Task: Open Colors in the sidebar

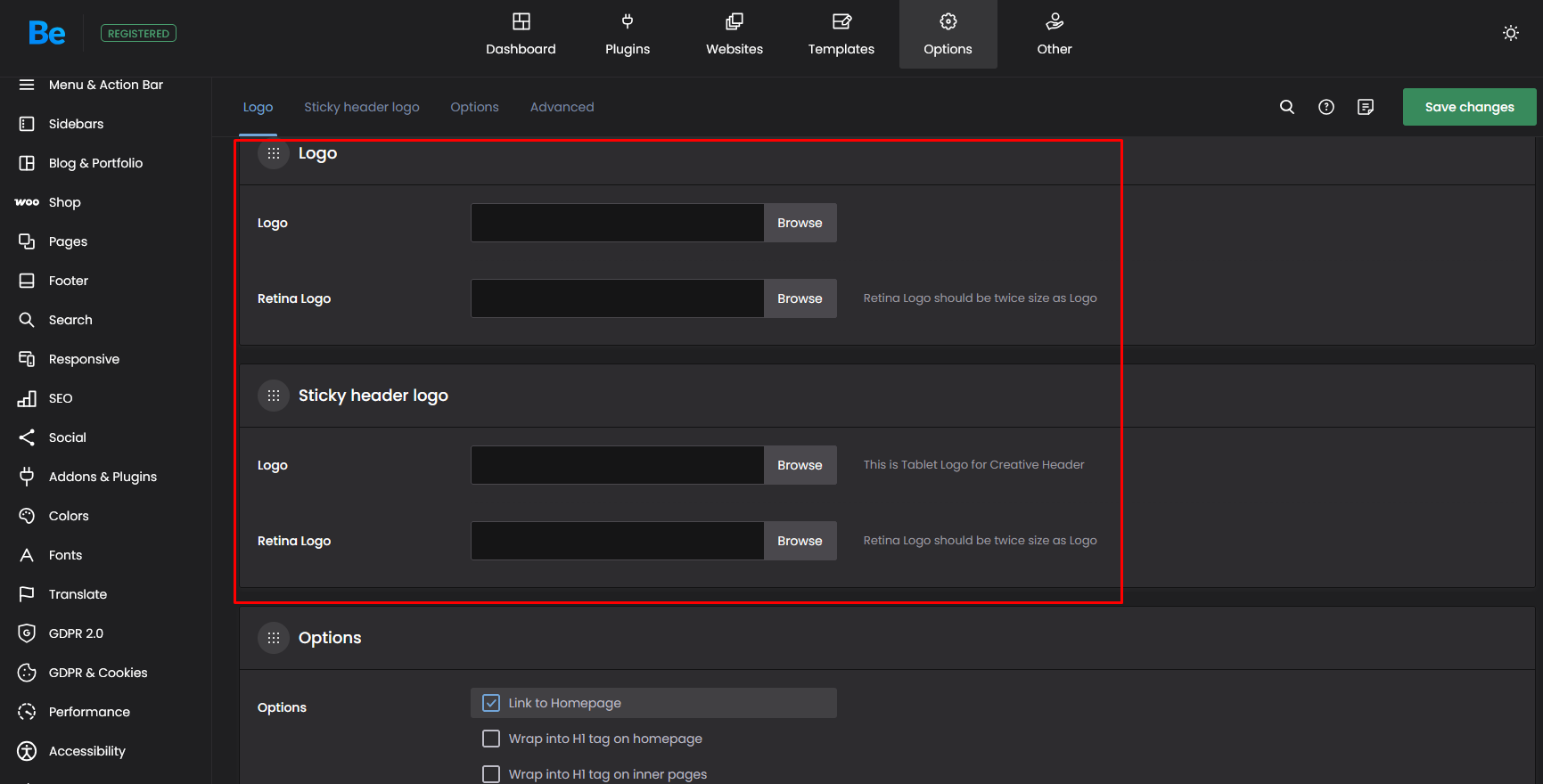Action: (x=69, y=516)
